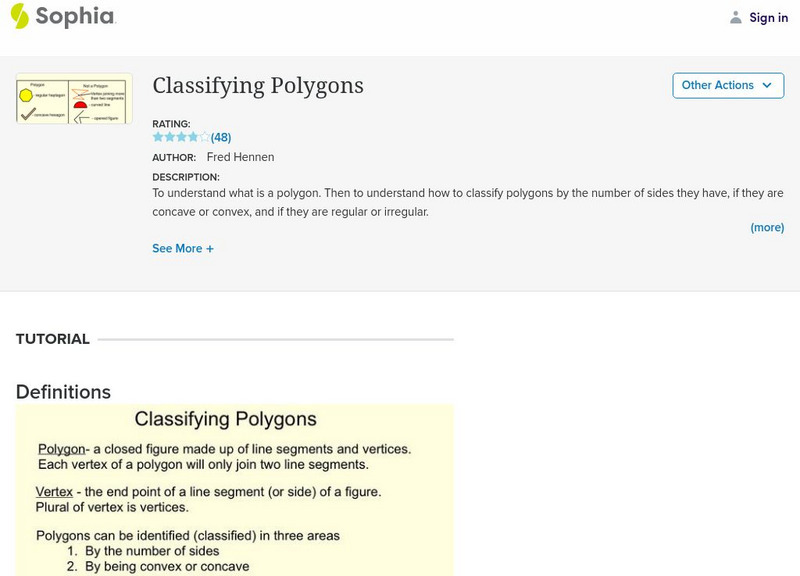Open author Fred Hennen's name
Screen dimensions: 800x576
point(240,157)
